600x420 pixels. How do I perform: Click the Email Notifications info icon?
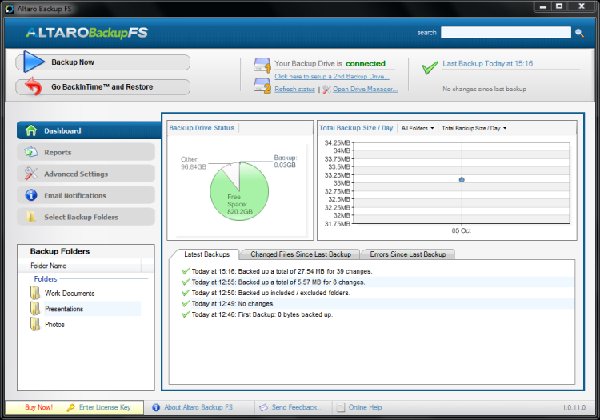[x=31, y=195]
